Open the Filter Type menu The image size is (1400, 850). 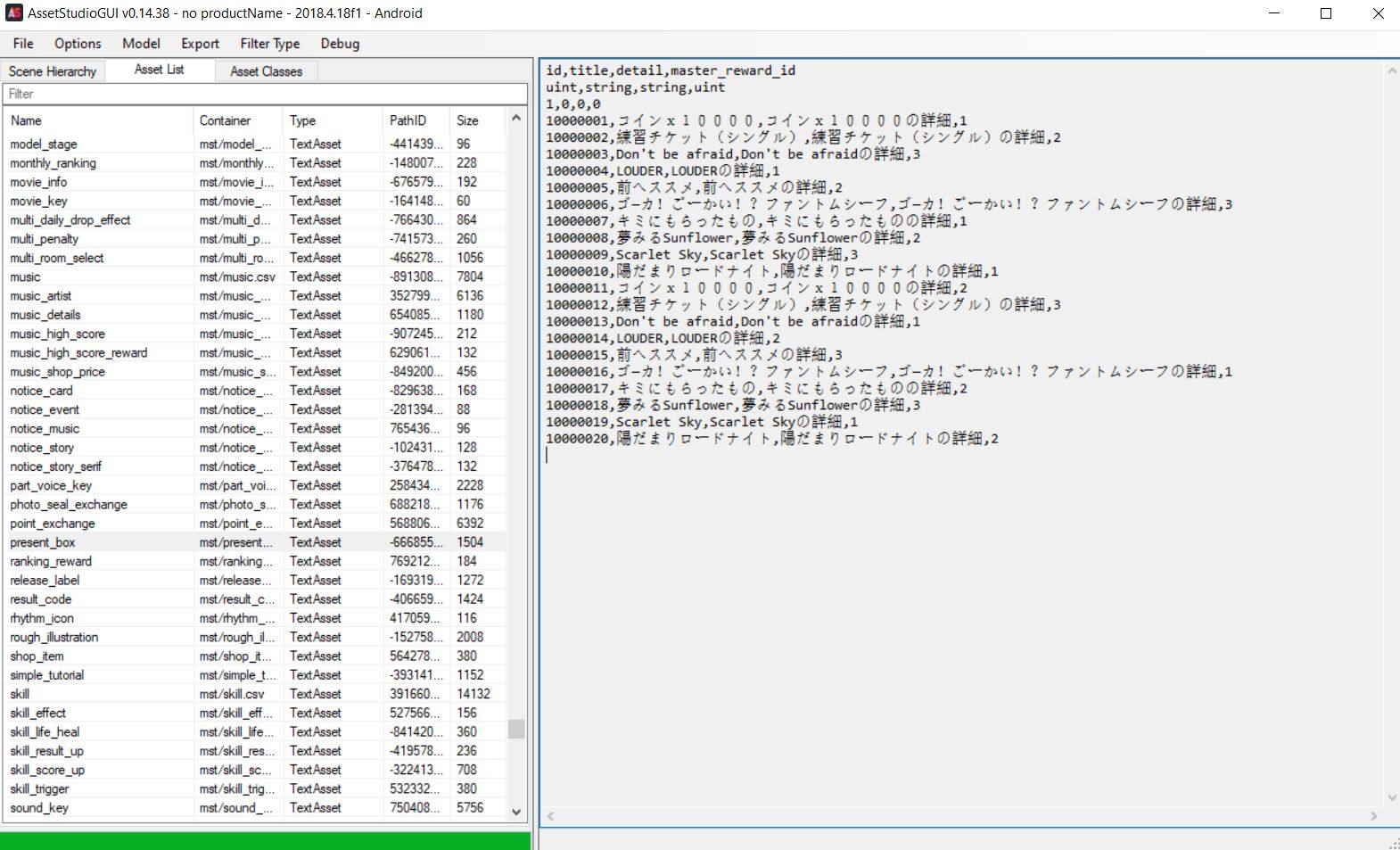pyautogui.click(x=269, y=44)
